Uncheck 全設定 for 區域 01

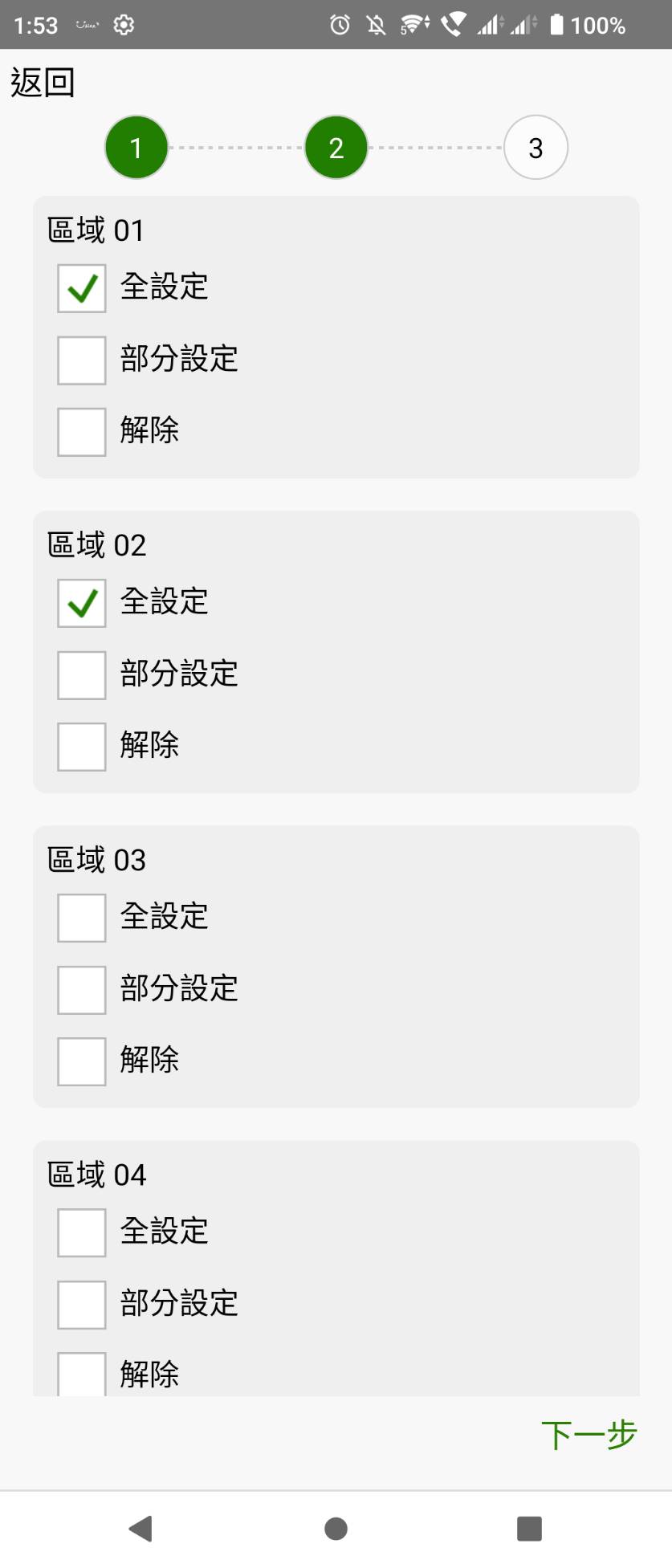[x=82, y=288]
